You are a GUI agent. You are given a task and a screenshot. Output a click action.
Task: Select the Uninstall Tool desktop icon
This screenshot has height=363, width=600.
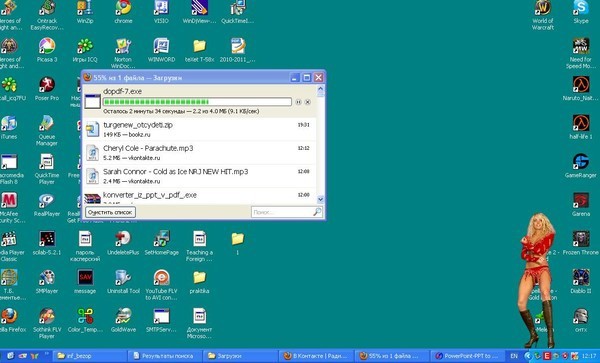coord(123,282)
